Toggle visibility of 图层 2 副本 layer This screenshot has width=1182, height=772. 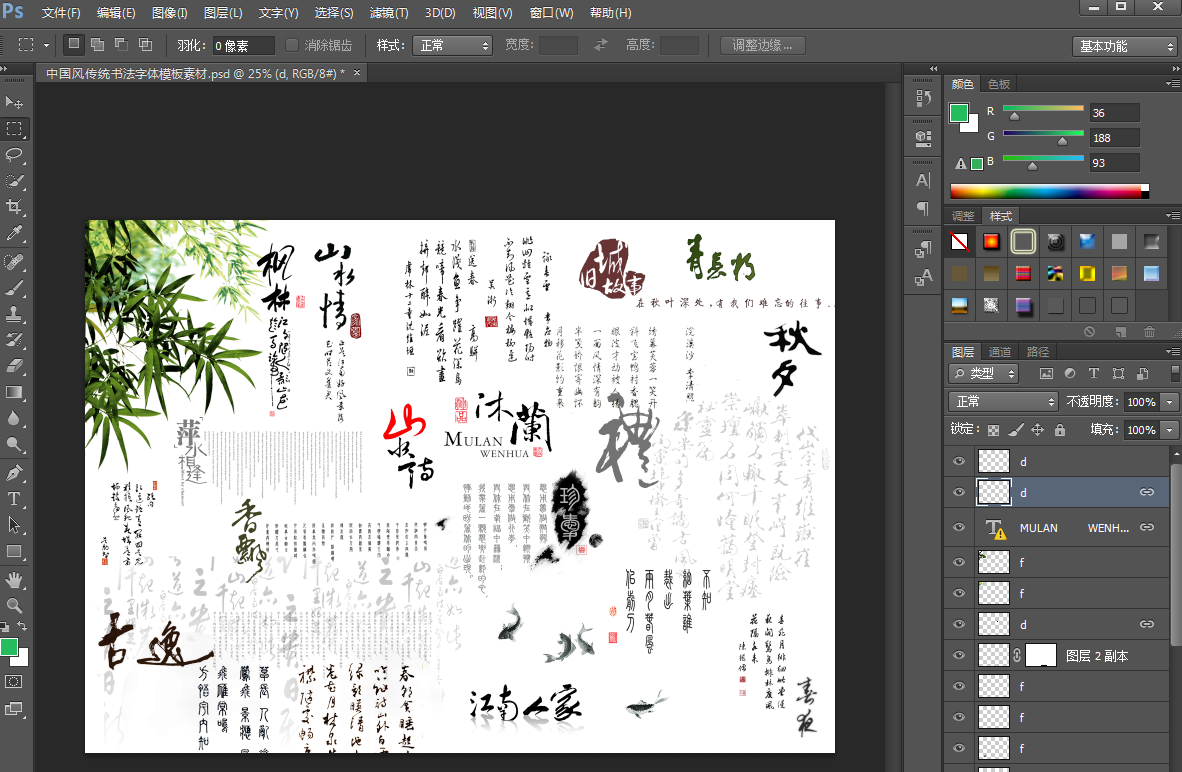960,656
